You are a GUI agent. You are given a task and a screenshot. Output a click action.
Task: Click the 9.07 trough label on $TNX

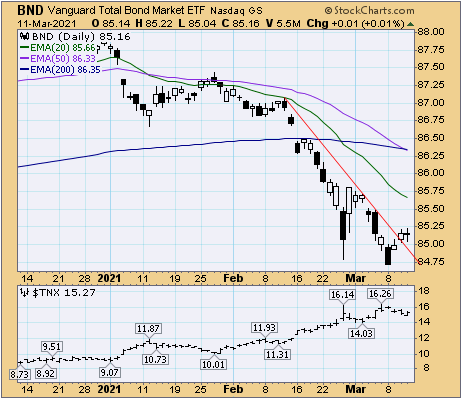tap(109, 372)
